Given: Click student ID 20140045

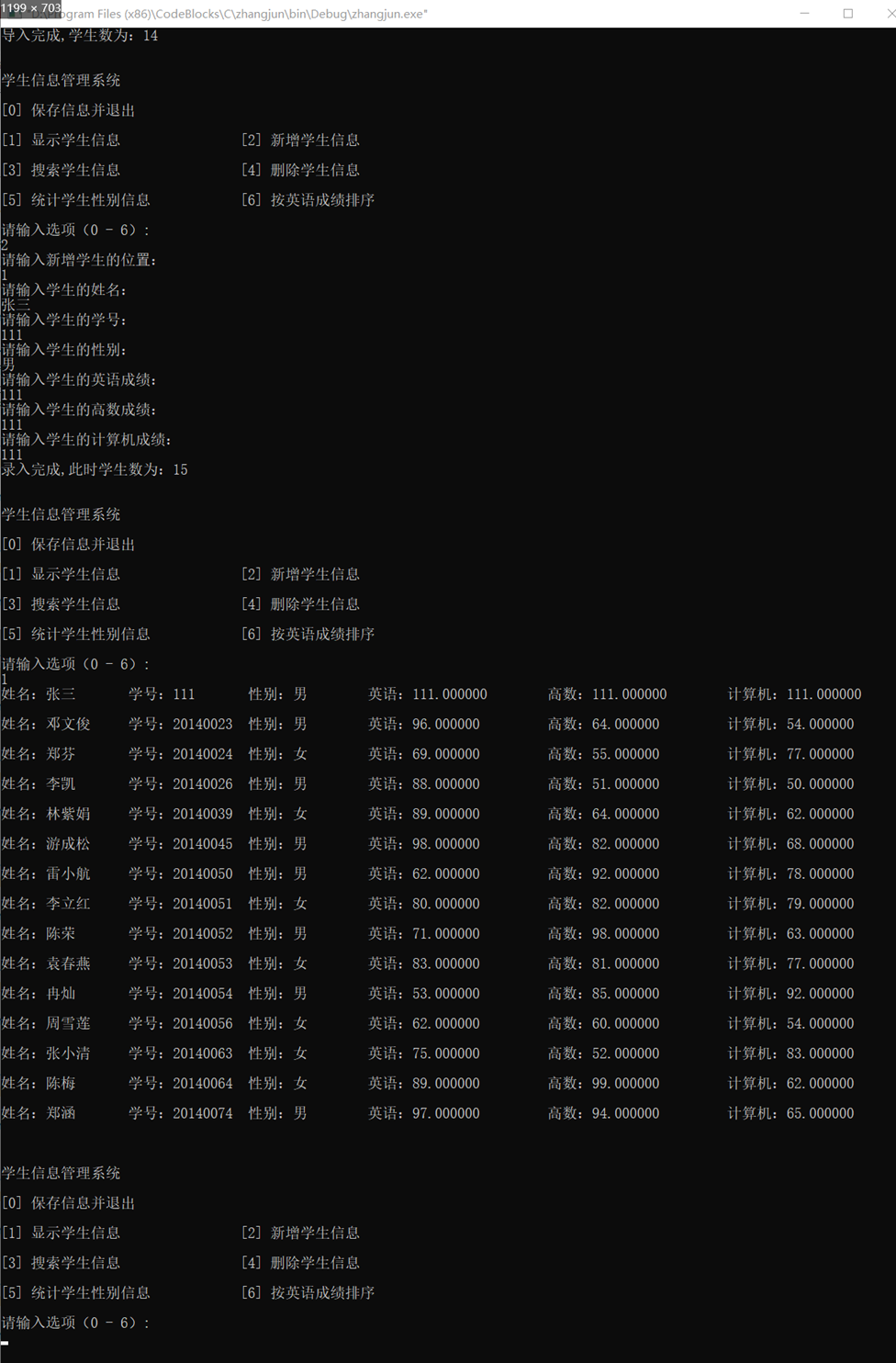Looking at the screenshot, I should point(203,844).
